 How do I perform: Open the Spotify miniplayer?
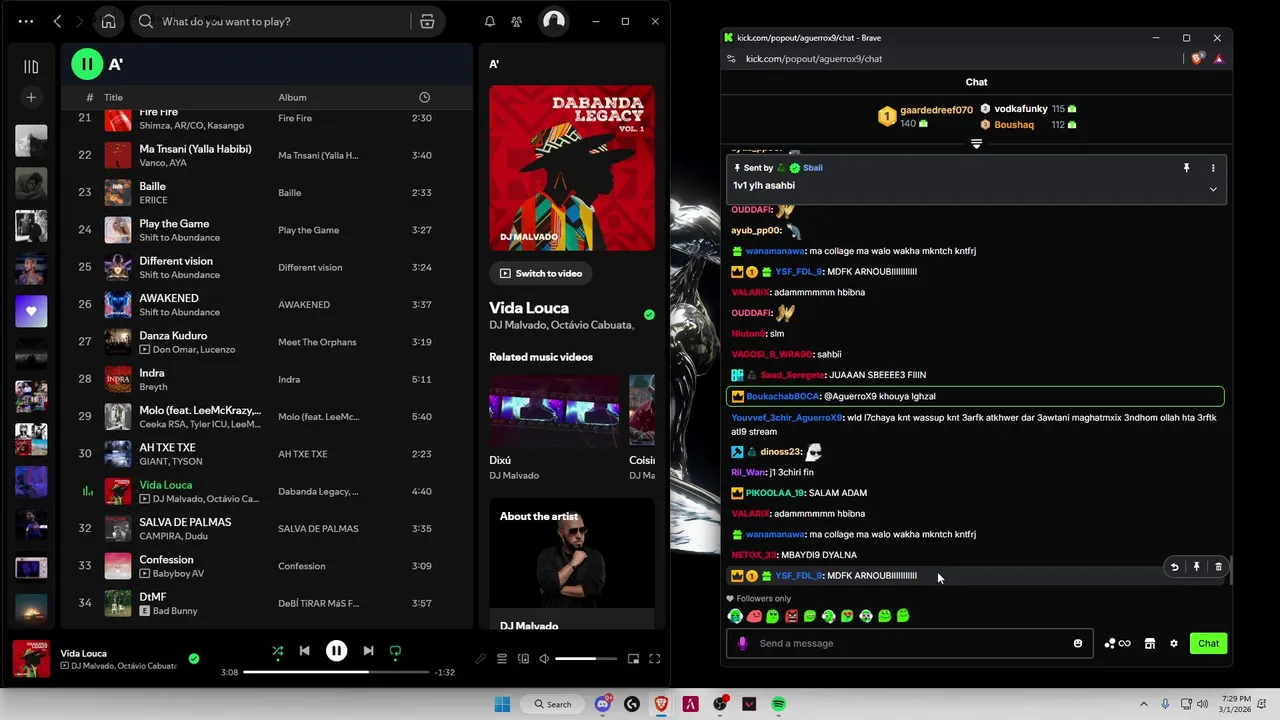point(633,659)
